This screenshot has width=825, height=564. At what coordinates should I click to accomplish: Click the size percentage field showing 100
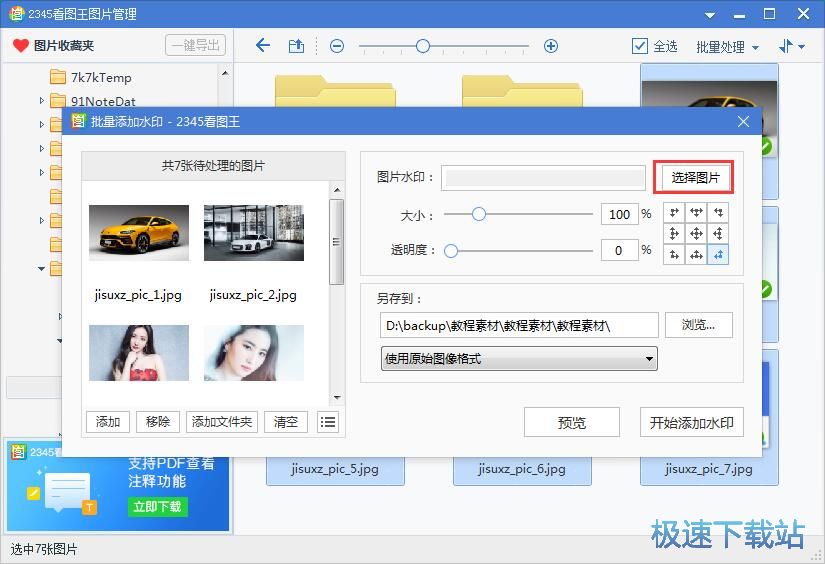(619, 214)
